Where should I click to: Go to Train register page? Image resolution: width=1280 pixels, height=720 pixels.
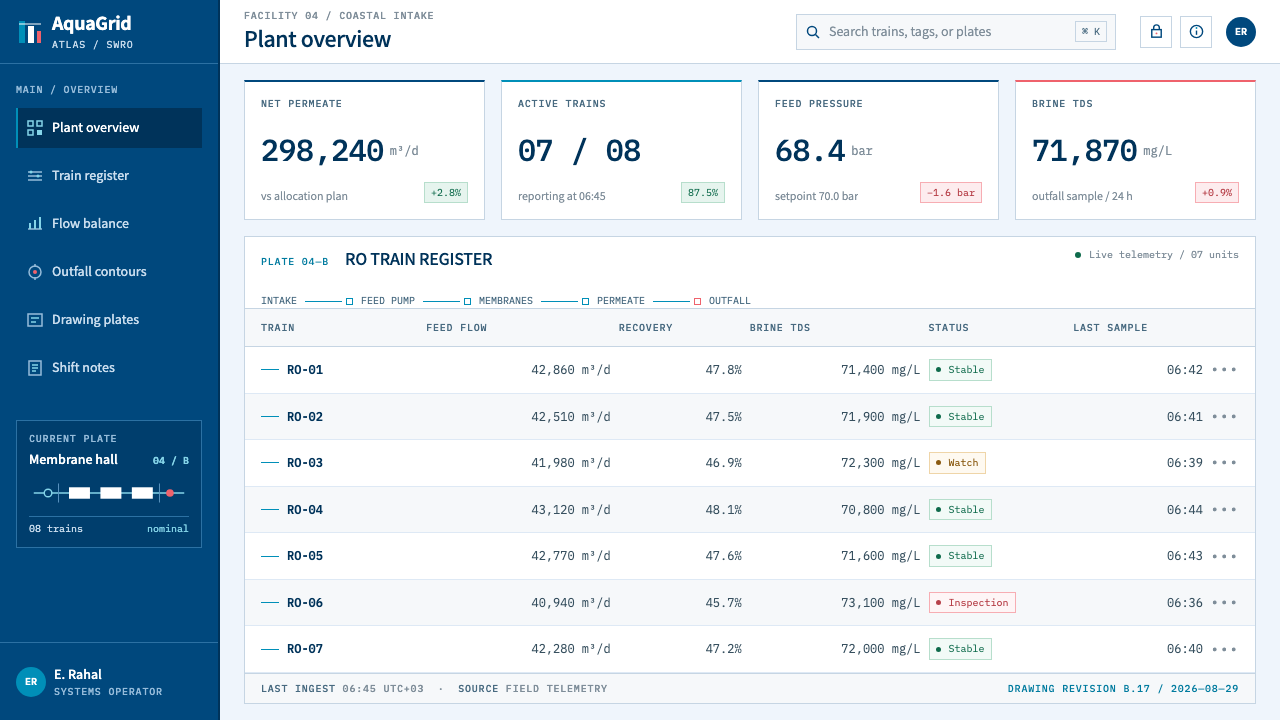click(109, 176)
